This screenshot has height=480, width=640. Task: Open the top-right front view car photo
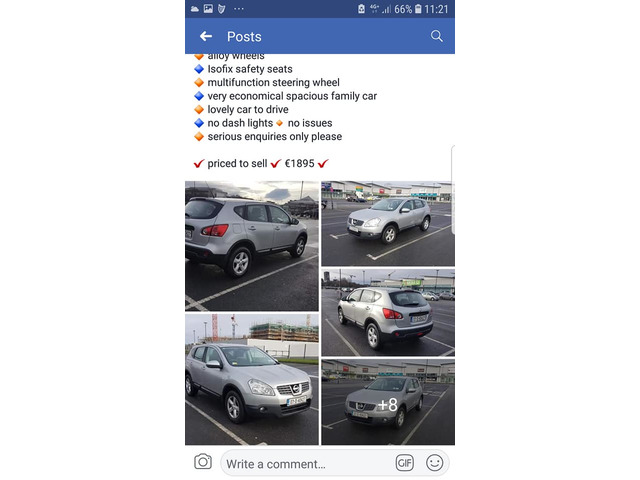click(388, 224)
